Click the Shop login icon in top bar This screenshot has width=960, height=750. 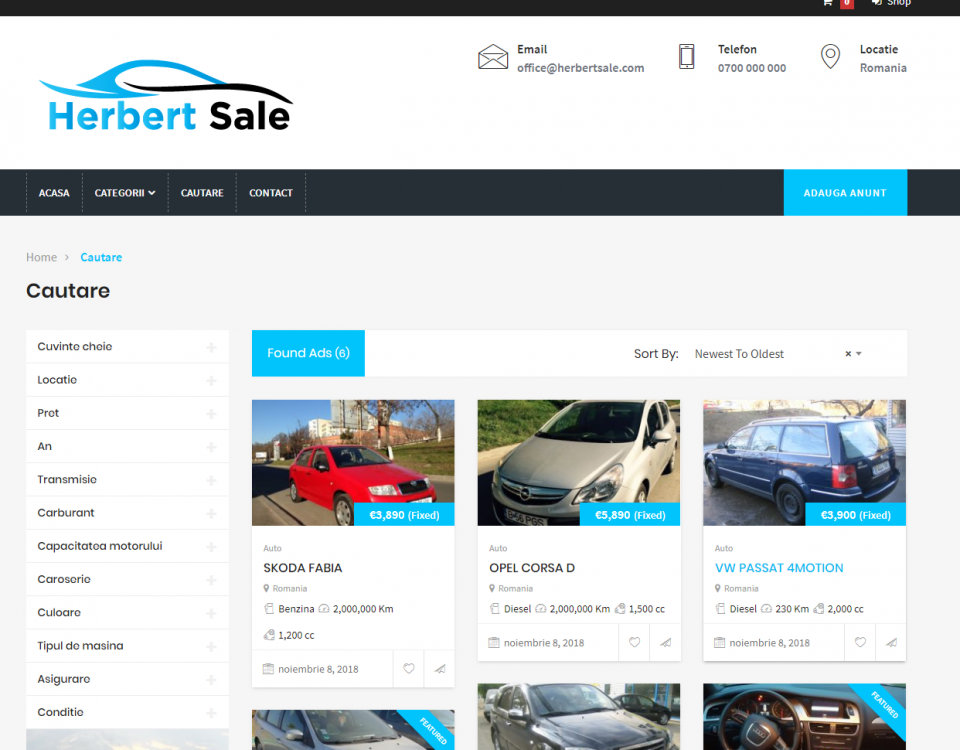(877, 2)
